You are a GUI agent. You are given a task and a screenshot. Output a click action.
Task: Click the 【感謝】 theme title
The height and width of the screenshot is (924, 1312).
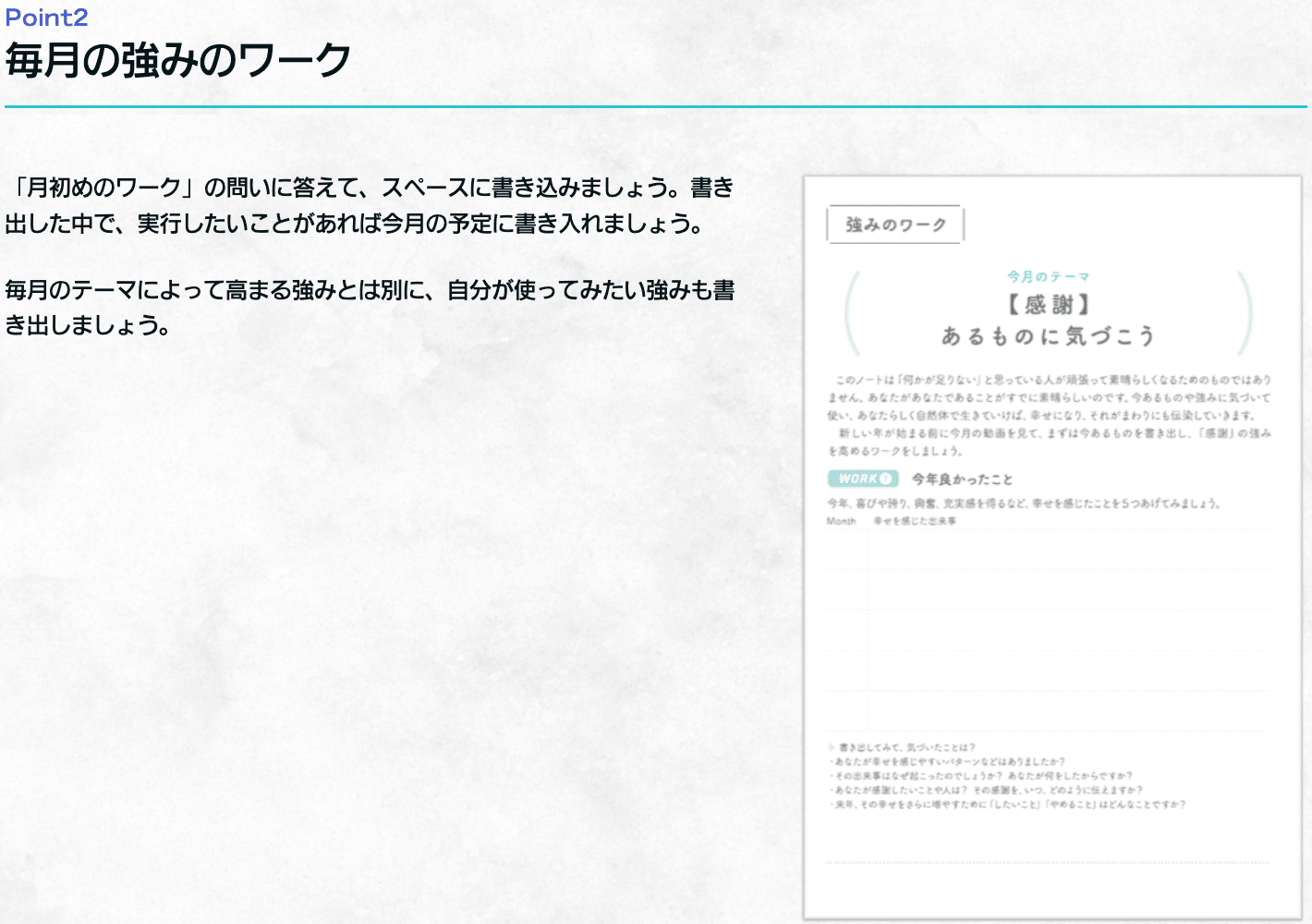(x=1049, y=304)
